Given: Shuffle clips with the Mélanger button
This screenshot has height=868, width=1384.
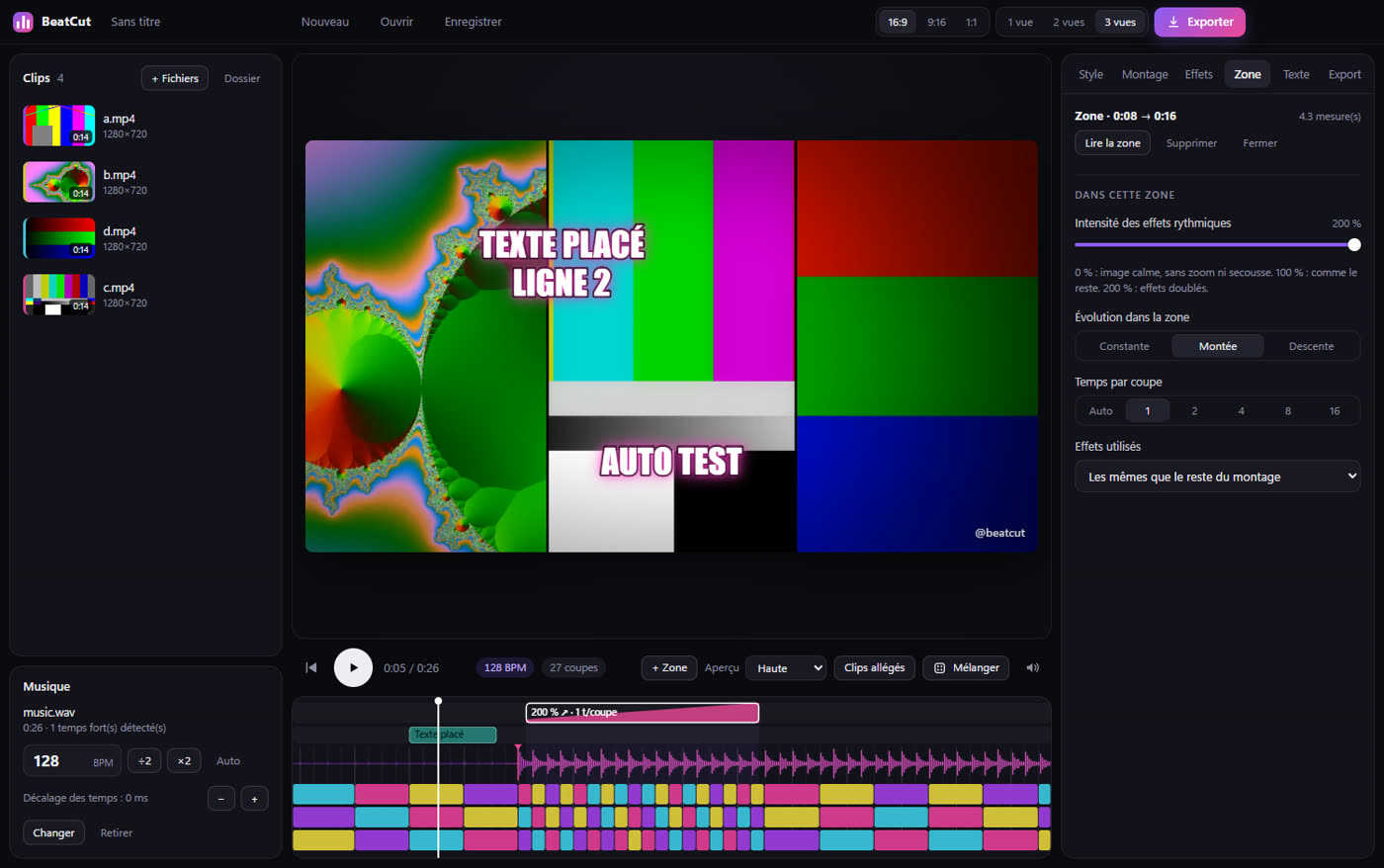Looking at the screenshot, I should click(x=966, y=667).
